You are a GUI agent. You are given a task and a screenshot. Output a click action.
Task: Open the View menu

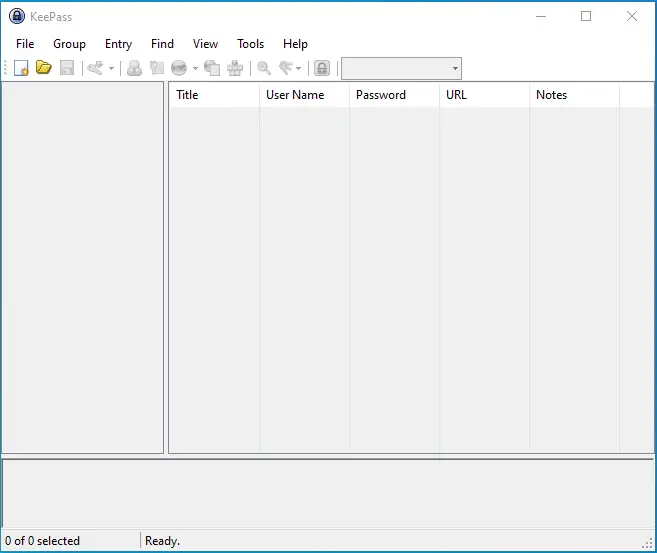pos(205,44)
